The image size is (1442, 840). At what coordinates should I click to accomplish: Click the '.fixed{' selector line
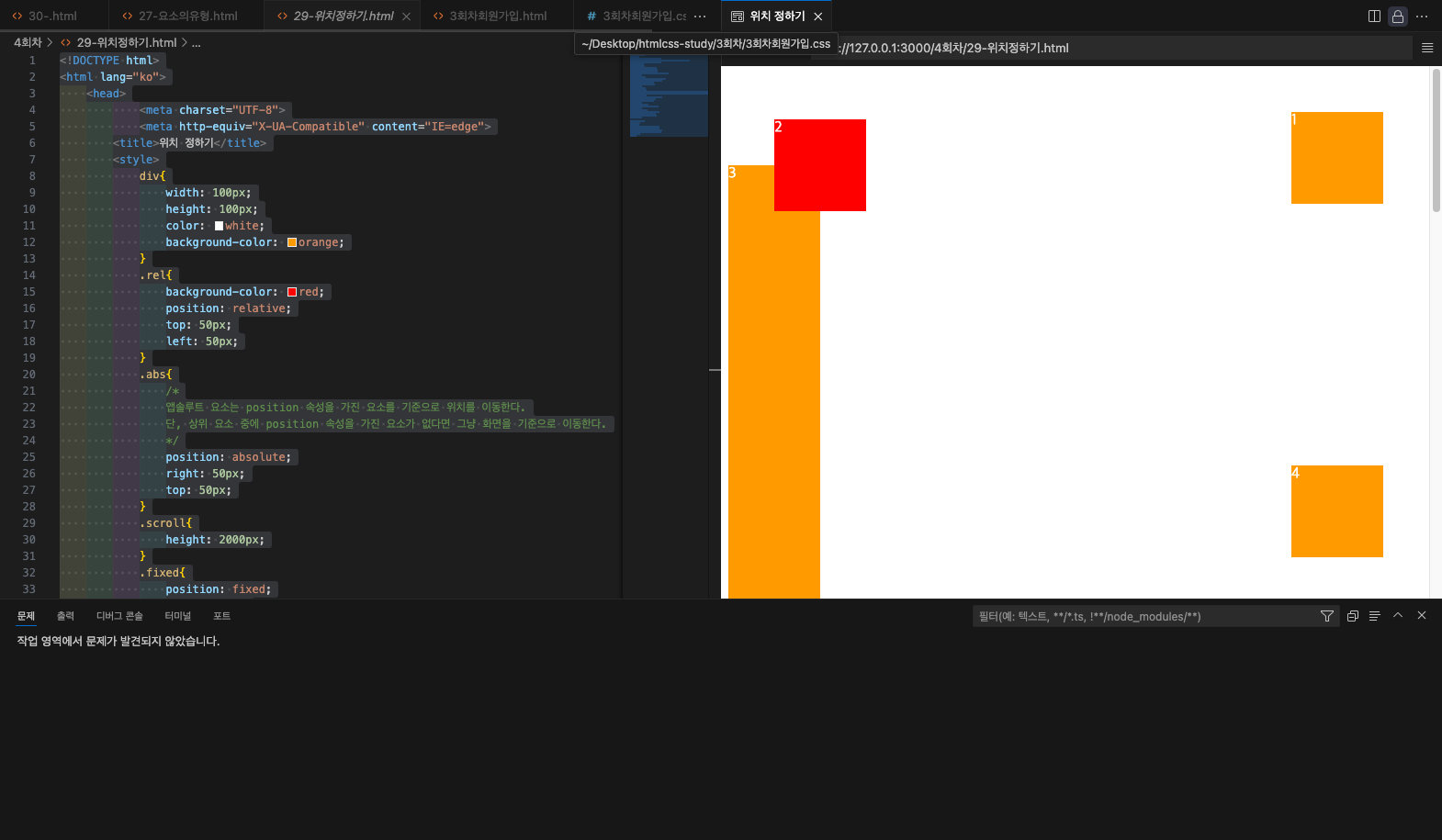(x=163, y=573)
